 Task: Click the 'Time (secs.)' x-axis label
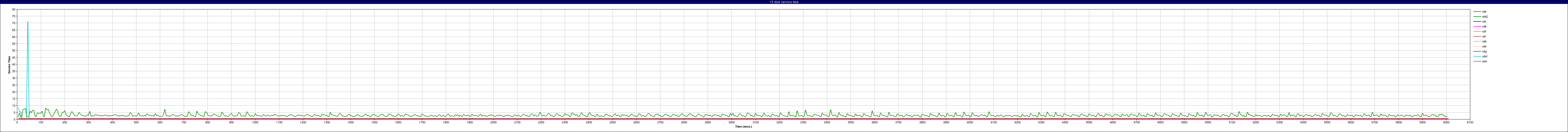point(743,126)
